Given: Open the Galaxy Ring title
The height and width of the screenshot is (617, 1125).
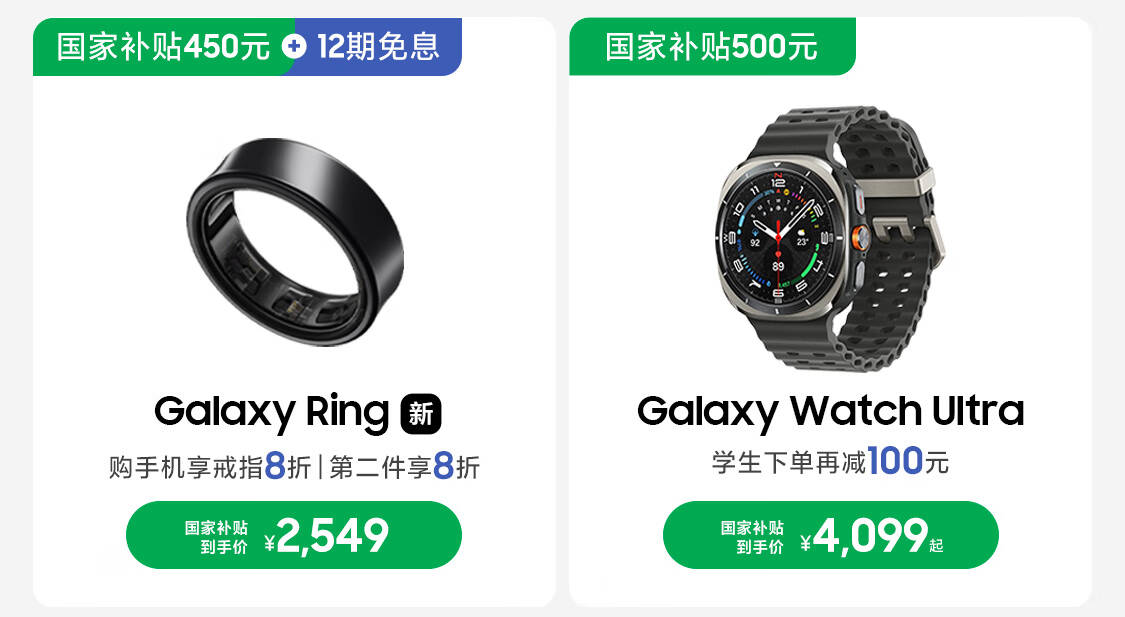Looking at the screenshot, I should pos(271,413).
